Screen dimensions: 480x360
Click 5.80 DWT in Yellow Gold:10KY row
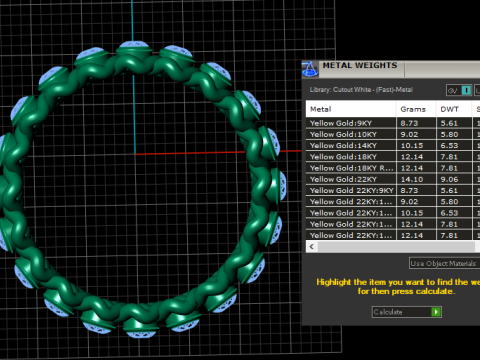click(x=449, y=134)
